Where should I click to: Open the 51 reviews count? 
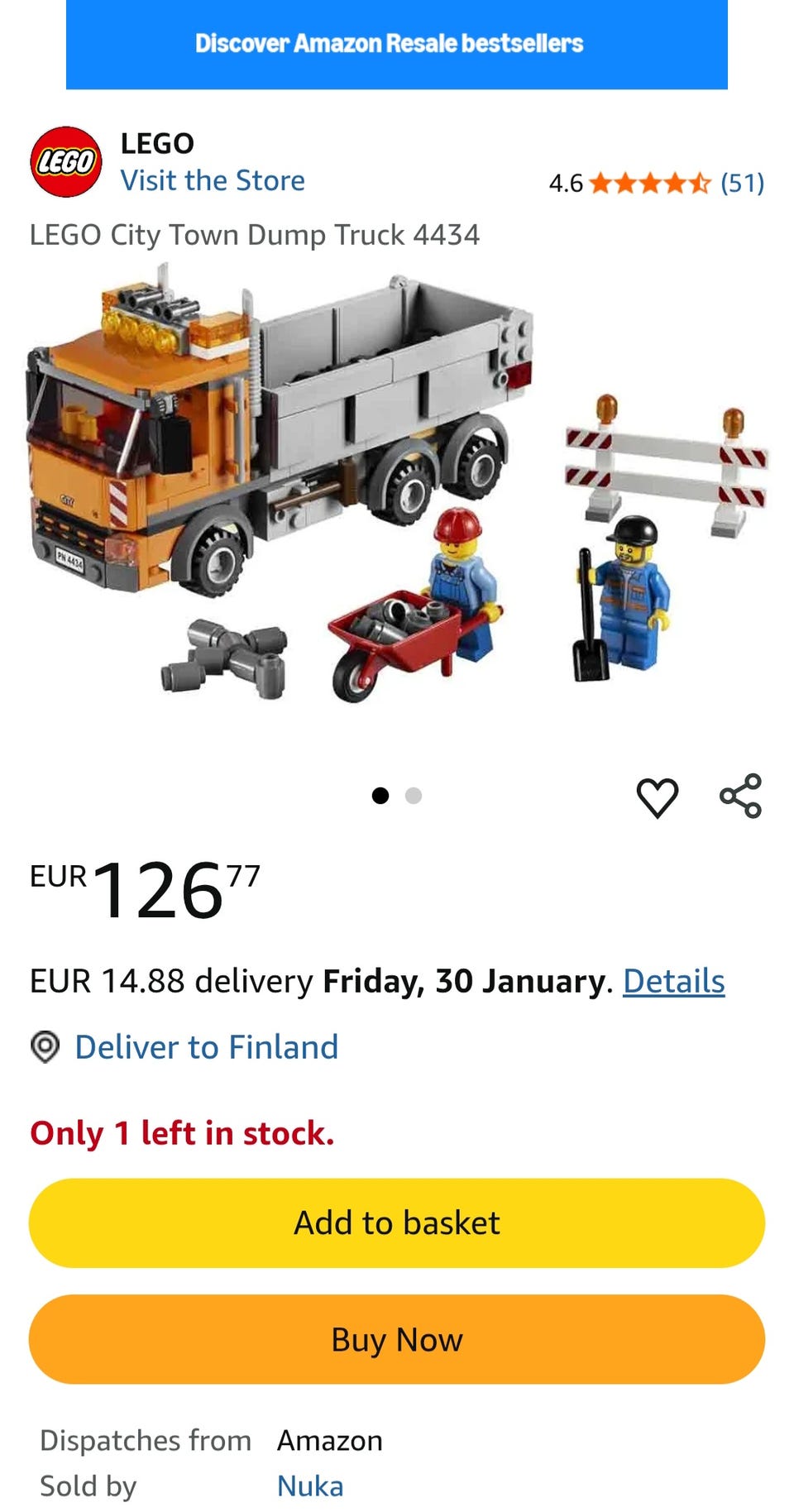click(742, 183)
